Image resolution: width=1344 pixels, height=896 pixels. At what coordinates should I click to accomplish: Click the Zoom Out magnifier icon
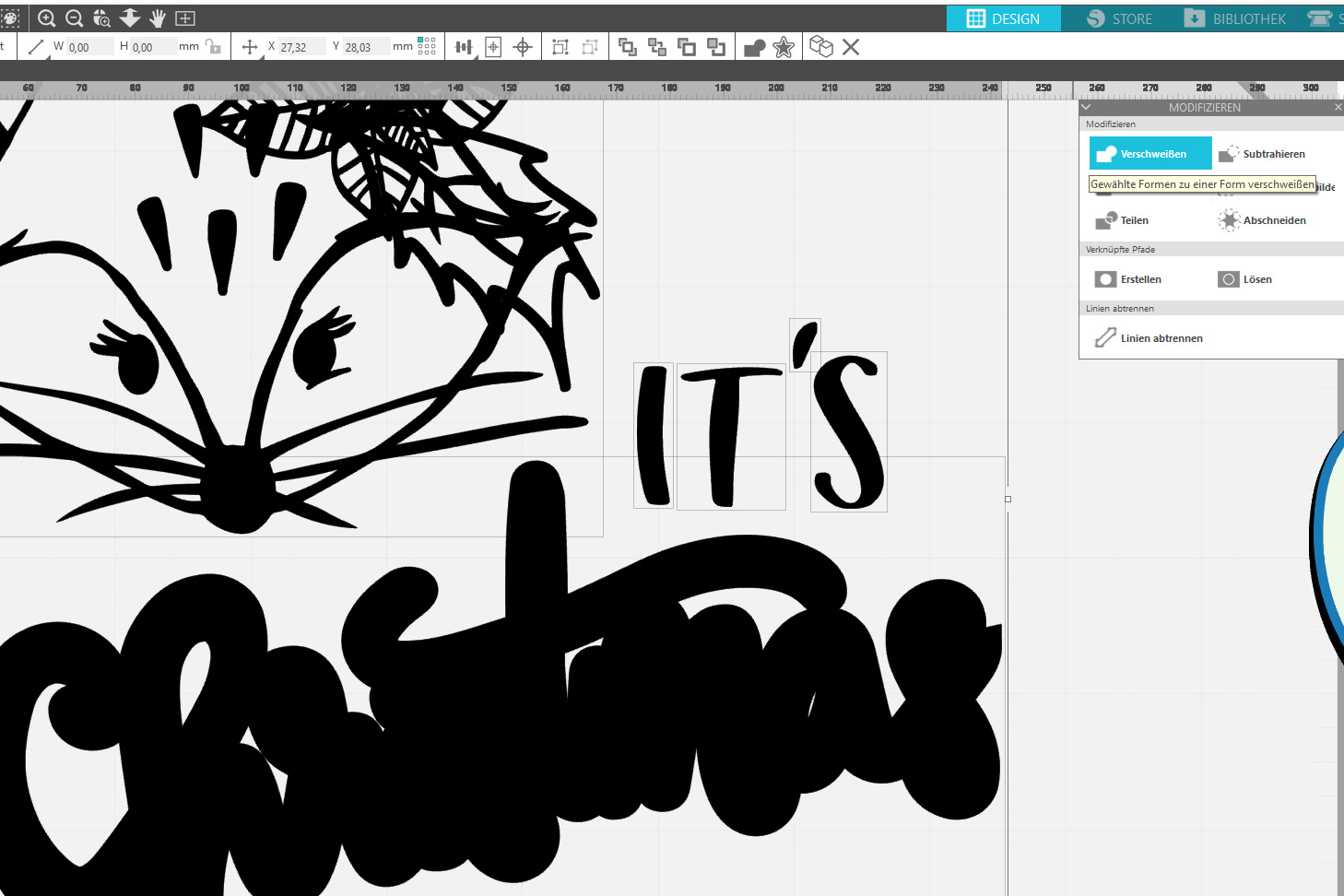click(x=75, y=18)
